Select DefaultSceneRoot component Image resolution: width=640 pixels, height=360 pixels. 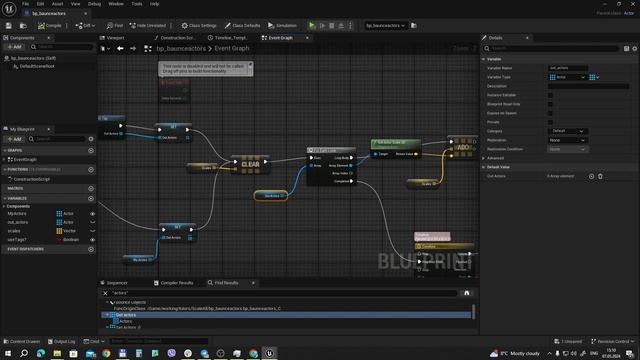(x=37, y=66)
